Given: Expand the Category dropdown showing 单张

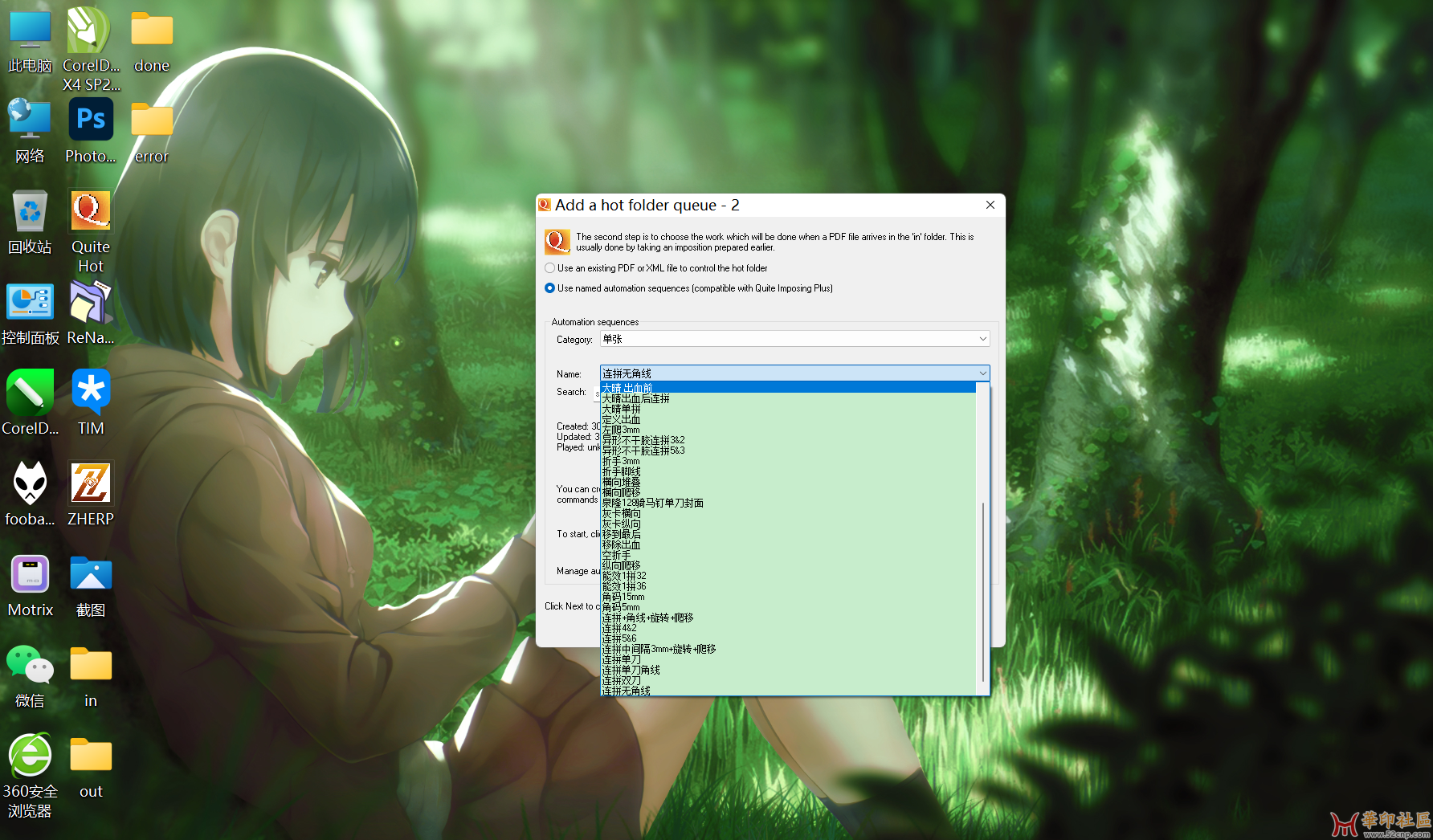Looking at the screenshot, I should tap(794, 339).
